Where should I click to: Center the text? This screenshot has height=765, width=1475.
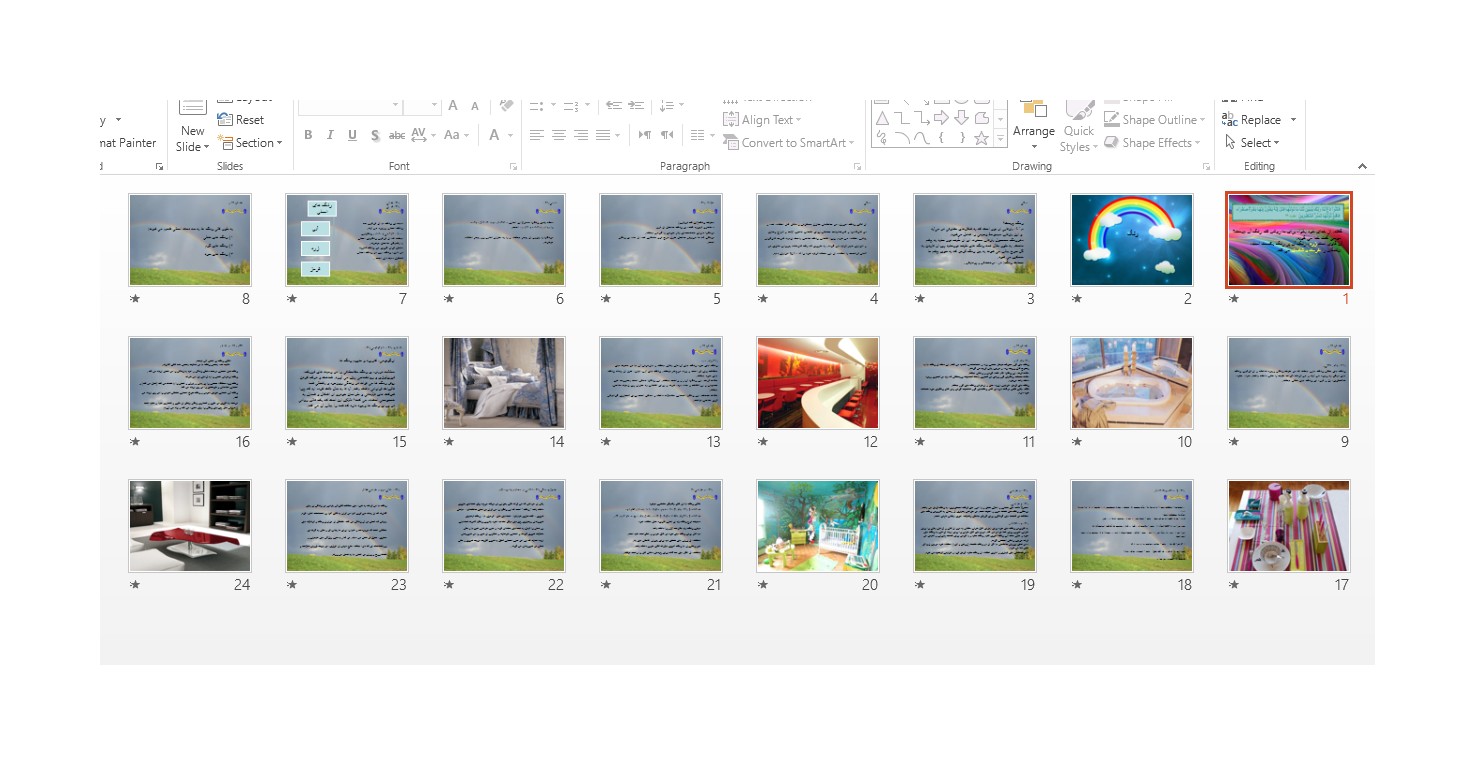559,135
